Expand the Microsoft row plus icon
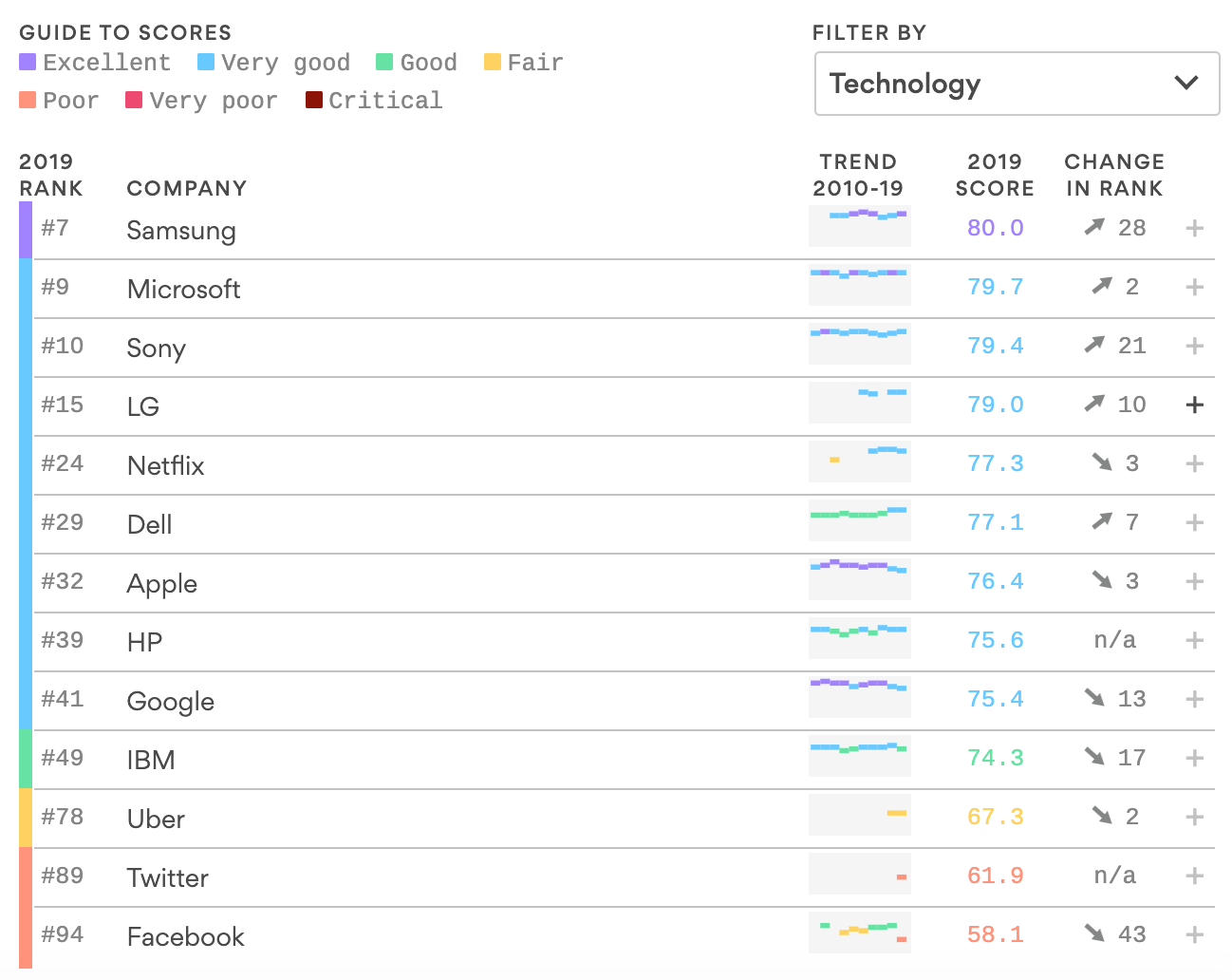Screen dimensions: 1232x980 click(1194, 287)
